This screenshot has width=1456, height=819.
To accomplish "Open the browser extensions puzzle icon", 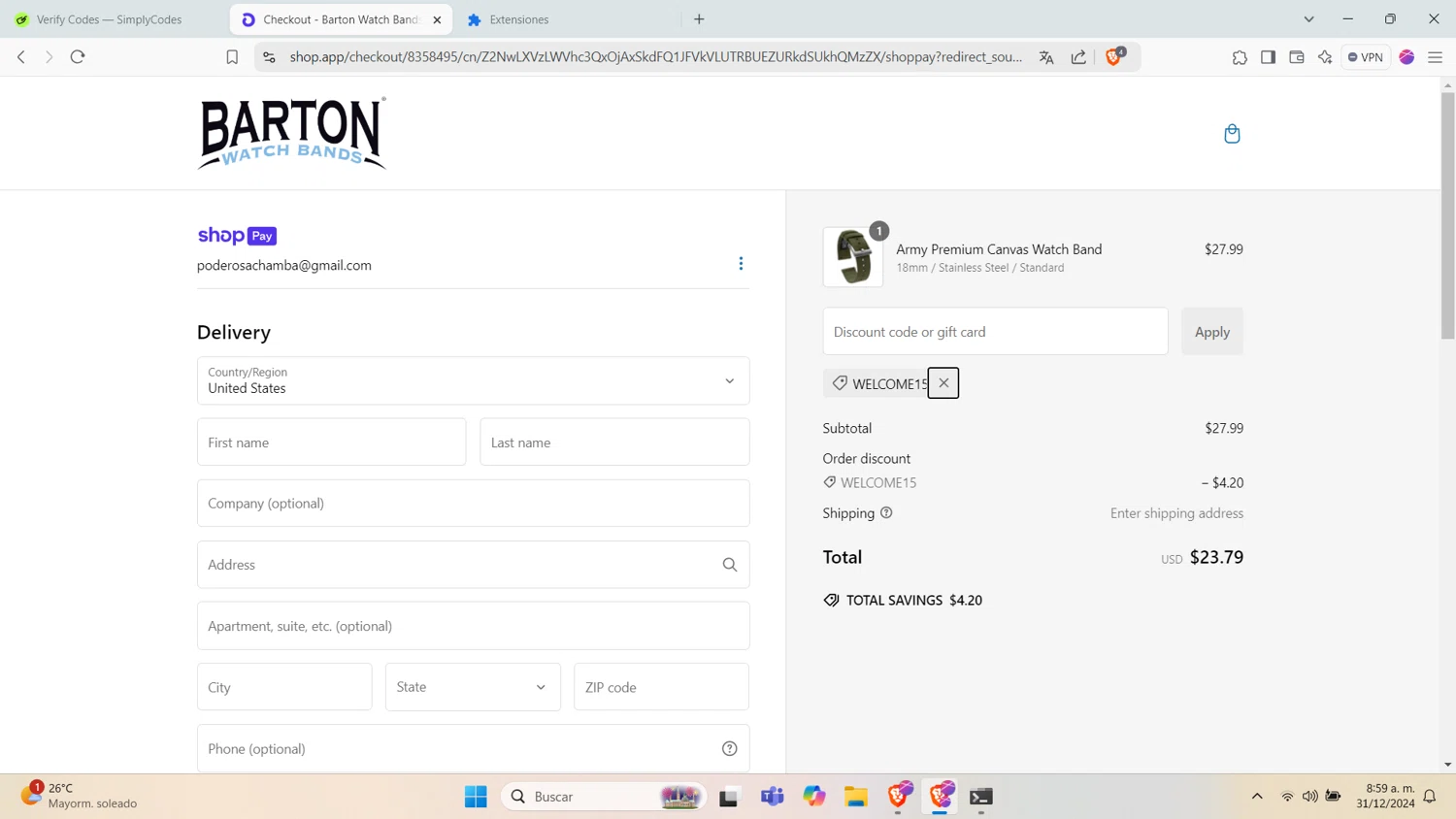I will pos(1240,57).
